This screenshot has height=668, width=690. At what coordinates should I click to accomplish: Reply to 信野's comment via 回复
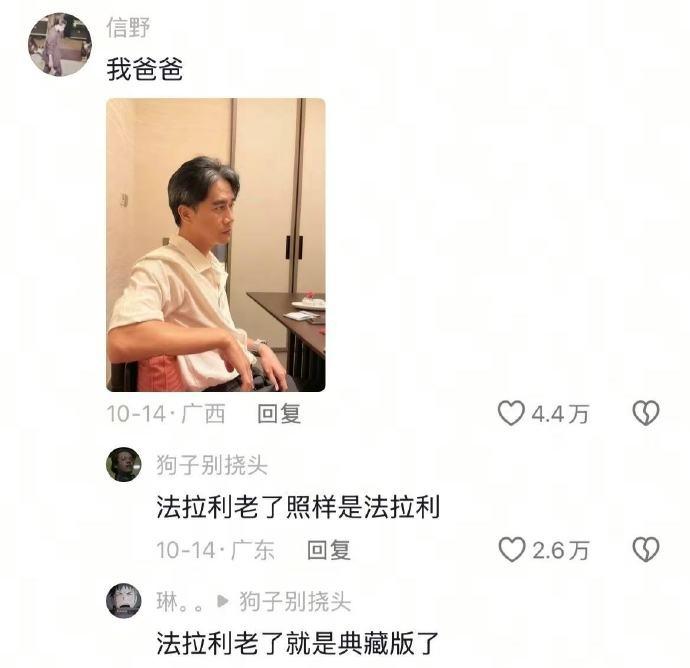(279, 414)
